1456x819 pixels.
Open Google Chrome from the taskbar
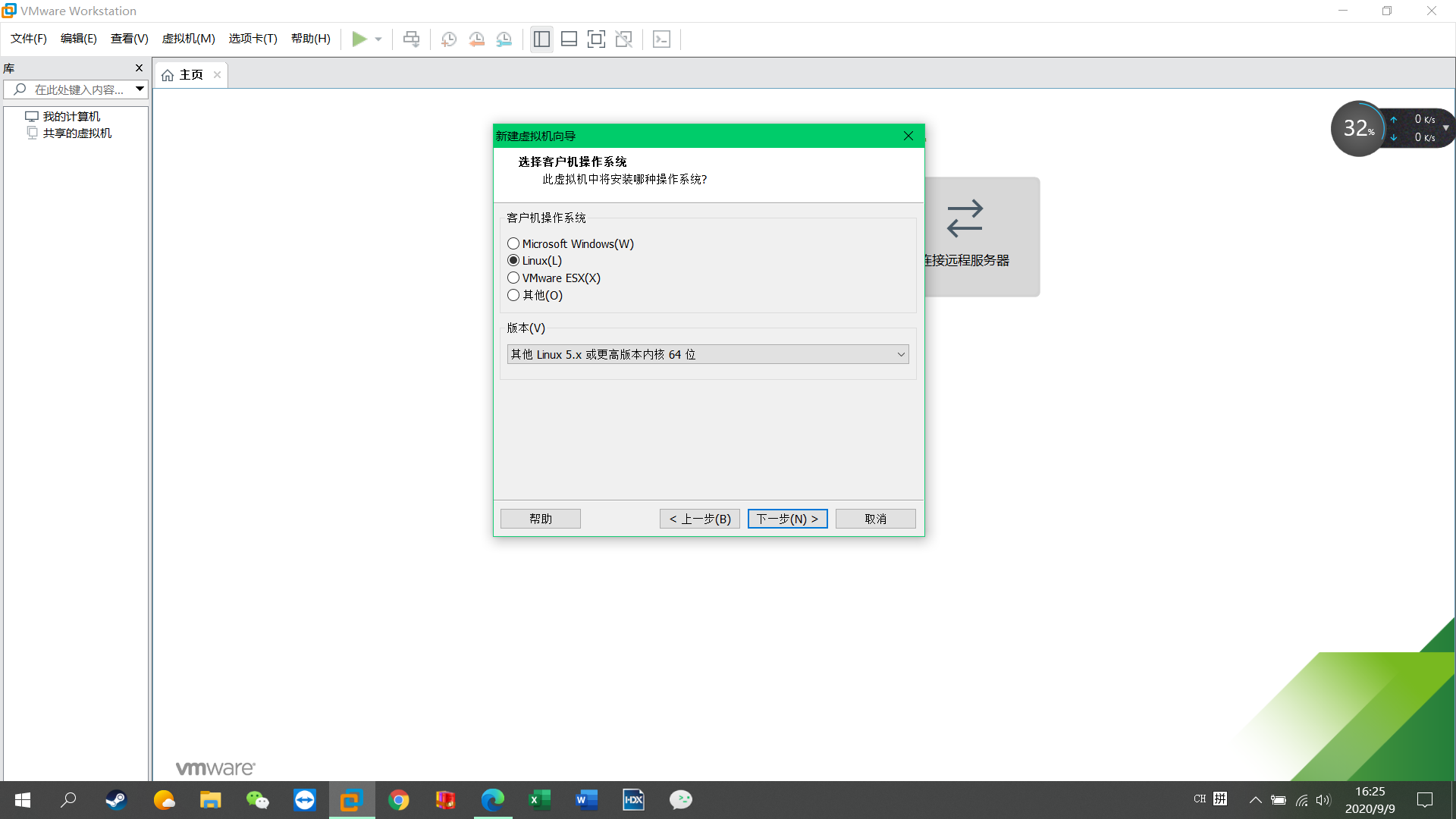tap(399, 799)
